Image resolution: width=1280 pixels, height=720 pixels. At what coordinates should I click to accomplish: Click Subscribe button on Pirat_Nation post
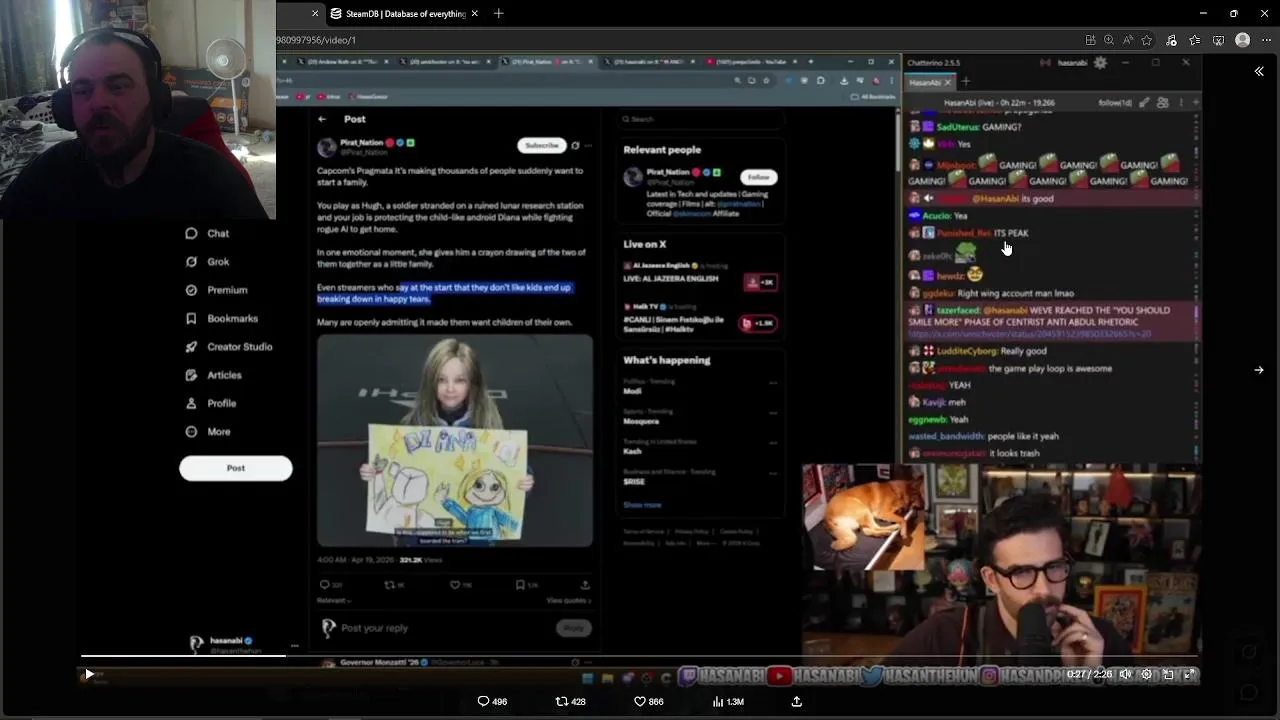(x=542, y=146)
